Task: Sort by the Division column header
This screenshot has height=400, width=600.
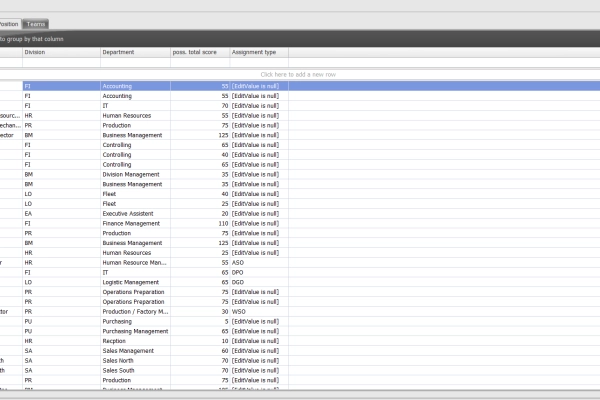Action: point(61,52)
